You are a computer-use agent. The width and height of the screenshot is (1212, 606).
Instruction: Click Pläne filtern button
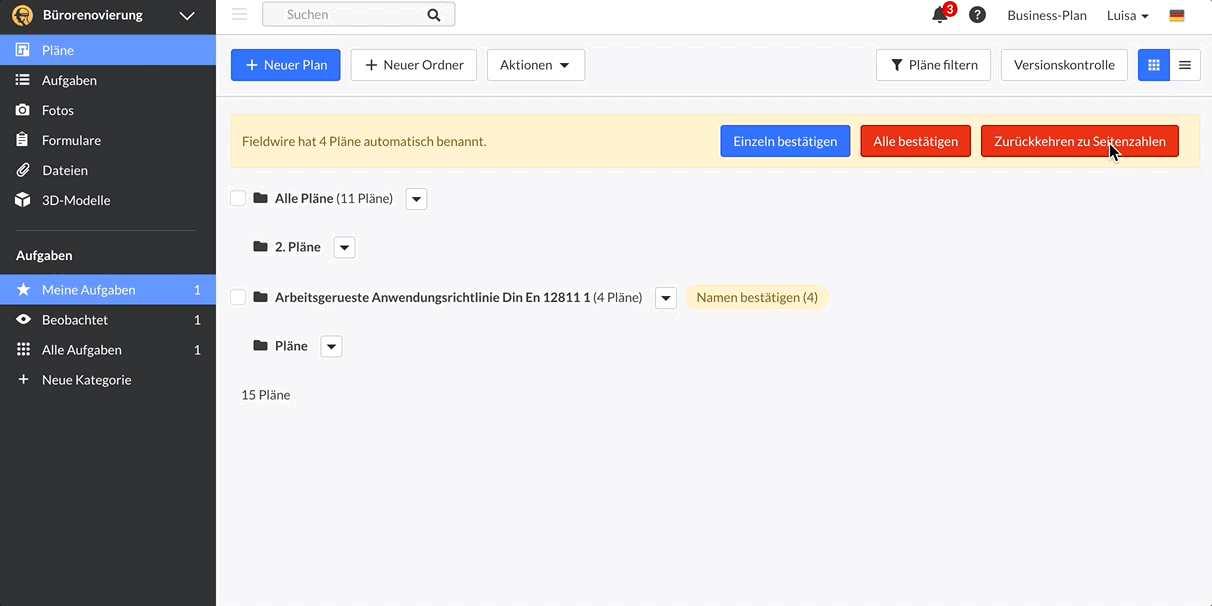pyautogui.click(x=934, y=65)
